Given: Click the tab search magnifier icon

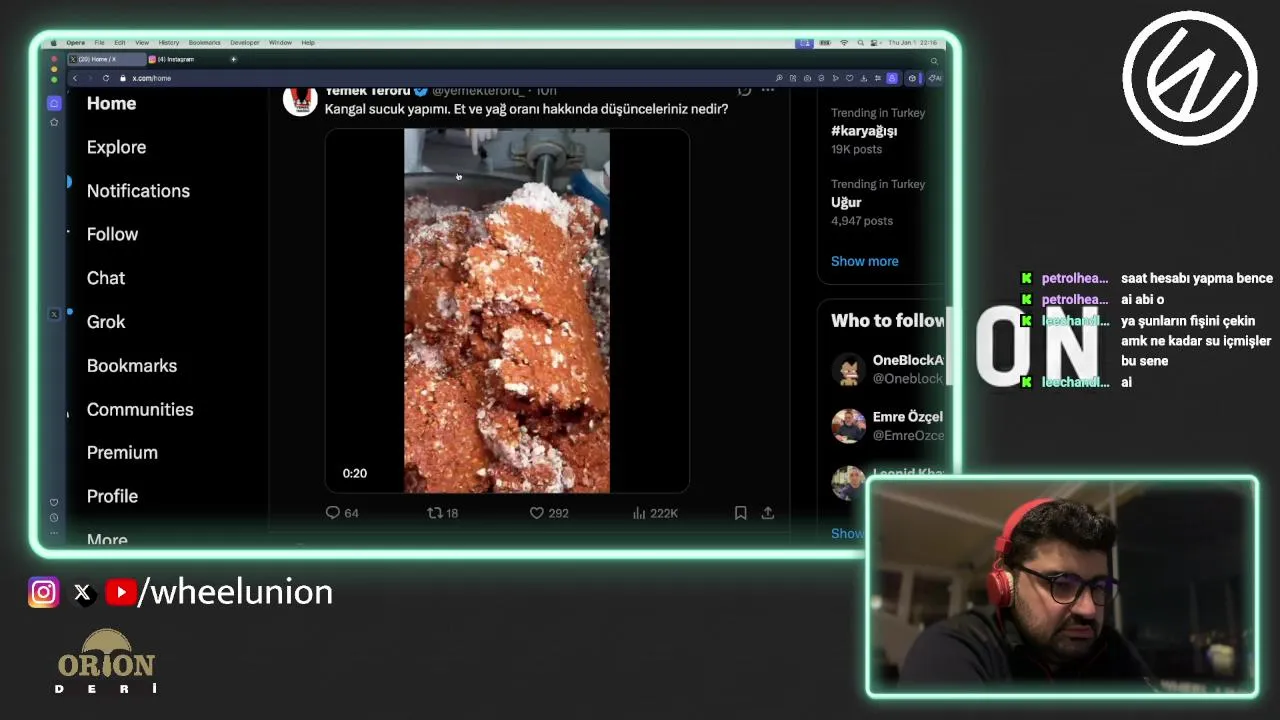Looking at the screenshot, I should click(934, 61).
